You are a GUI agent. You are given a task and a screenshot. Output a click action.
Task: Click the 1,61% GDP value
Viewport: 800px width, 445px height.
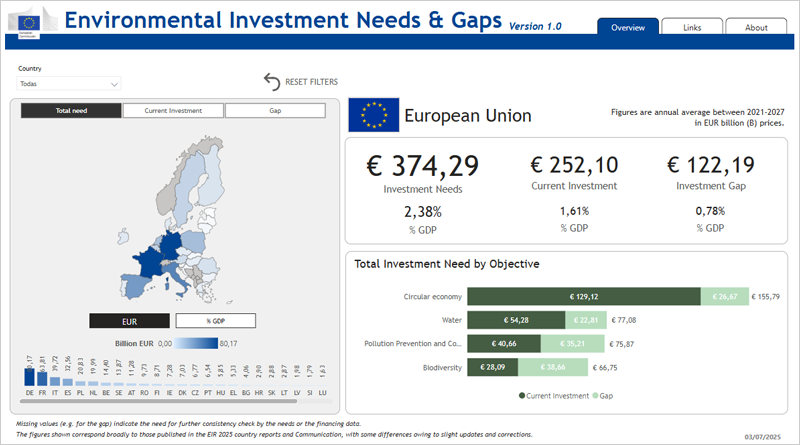574,211
